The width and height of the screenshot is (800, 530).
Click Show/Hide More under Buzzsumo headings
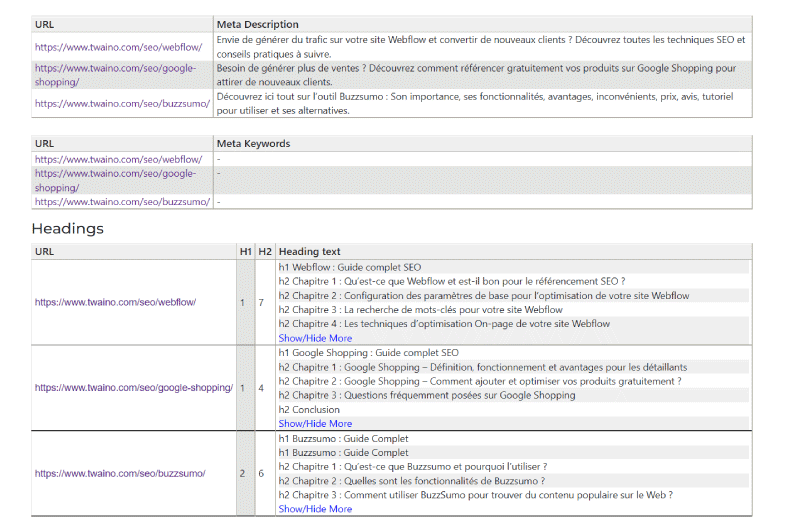click(x=315, y=509)
